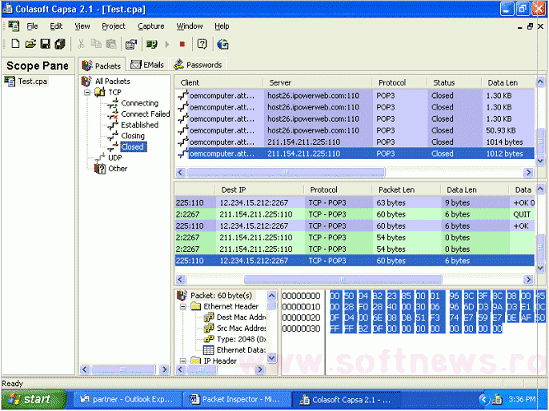Click the New project toolbar icon
The height and width of the screenshot is (411, 549).
tap(15, 44)
